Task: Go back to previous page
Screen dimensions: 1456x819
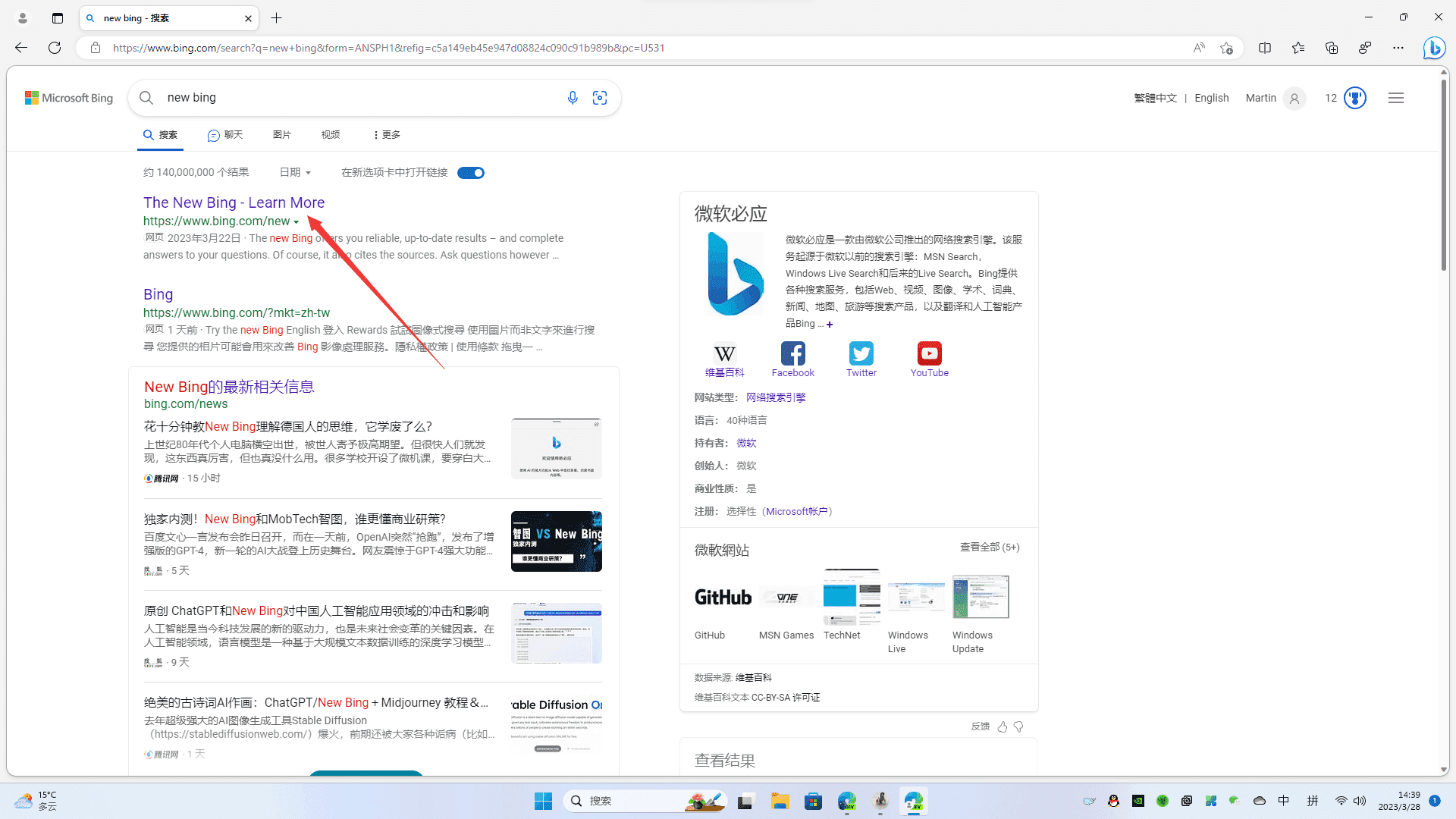Action: 21,48
